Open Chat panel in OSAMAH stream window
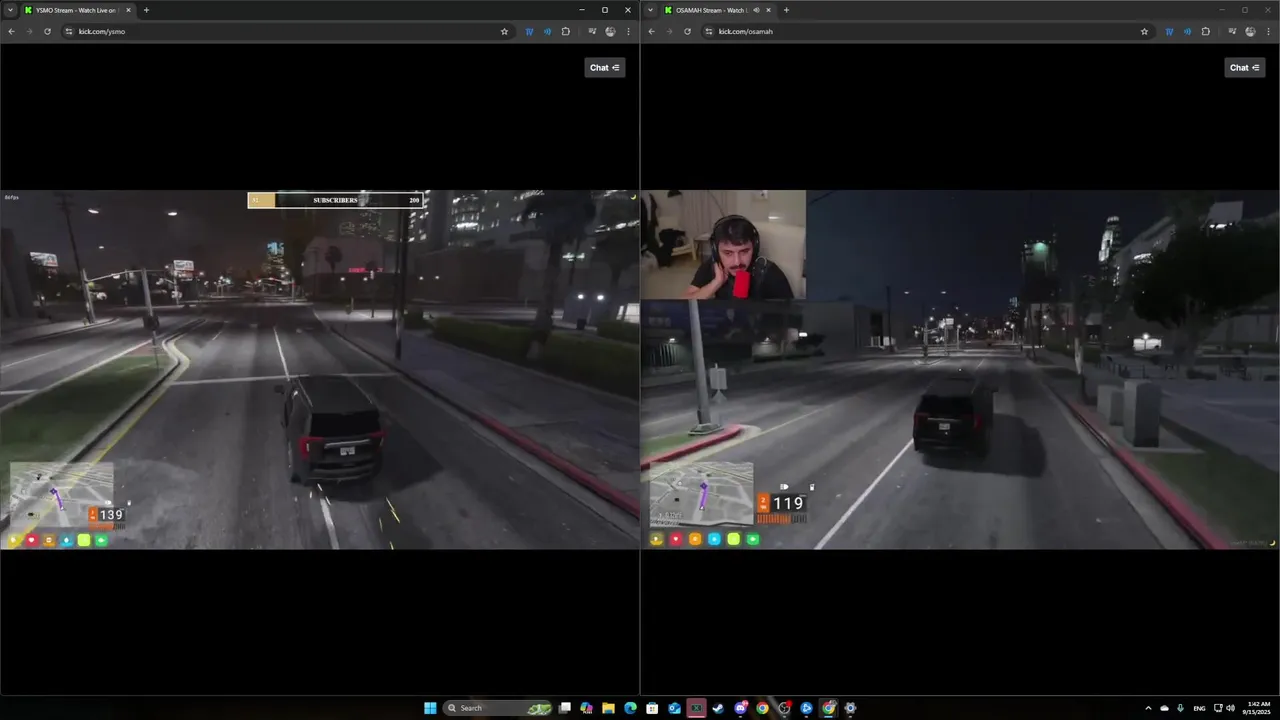The height and width of the screenshot is (720, 1280). pyautogui.click(x=1245, y=67)
